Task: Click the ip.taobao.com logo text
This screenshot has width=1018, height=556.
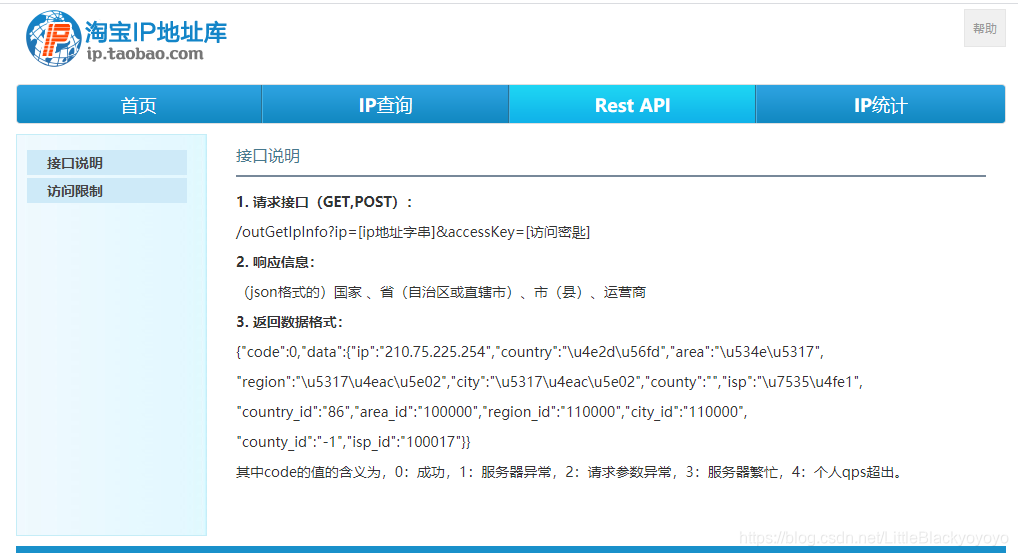Action: point(145,54)
